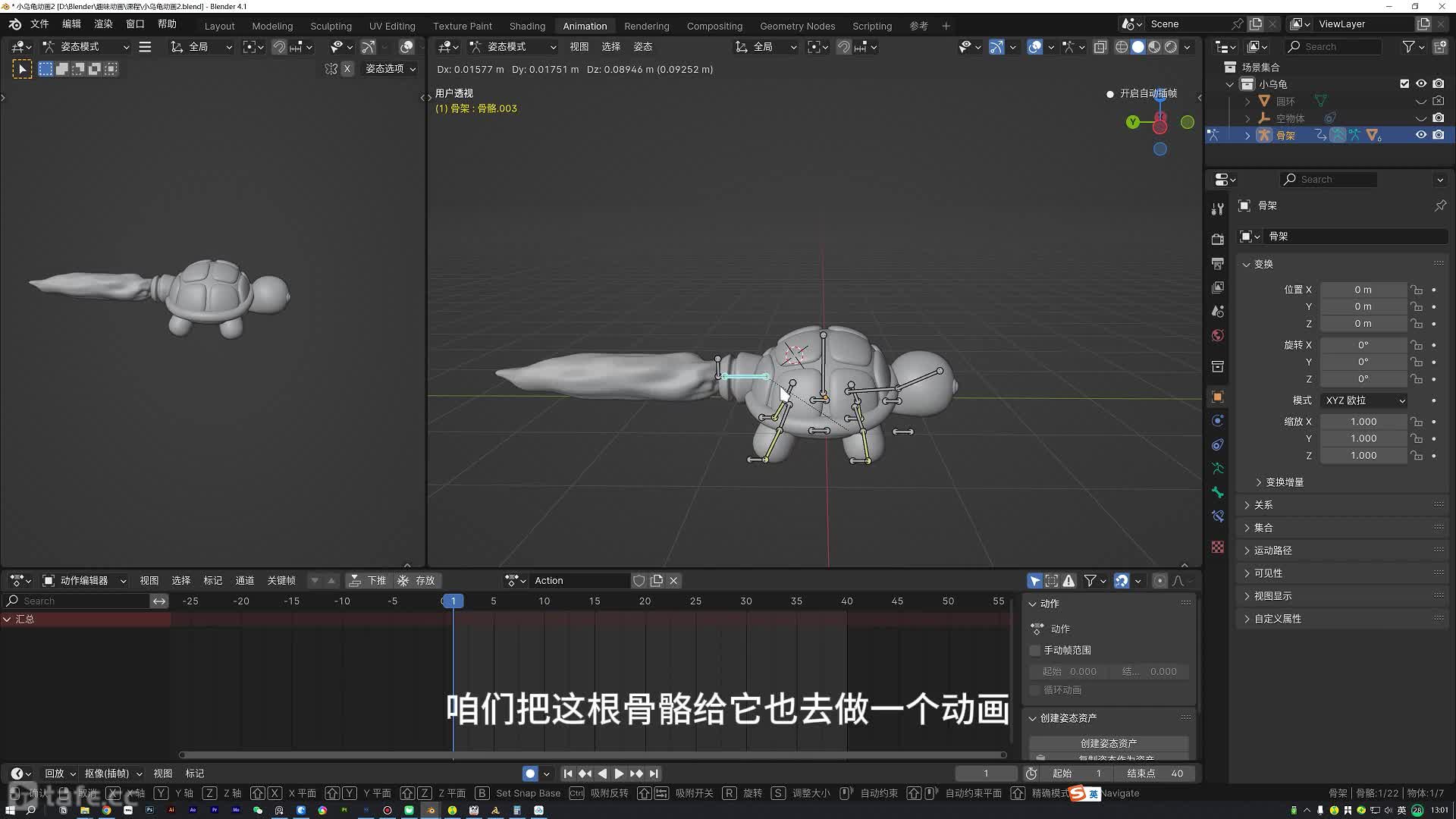Play the animation in reverse

click(602, 773)
